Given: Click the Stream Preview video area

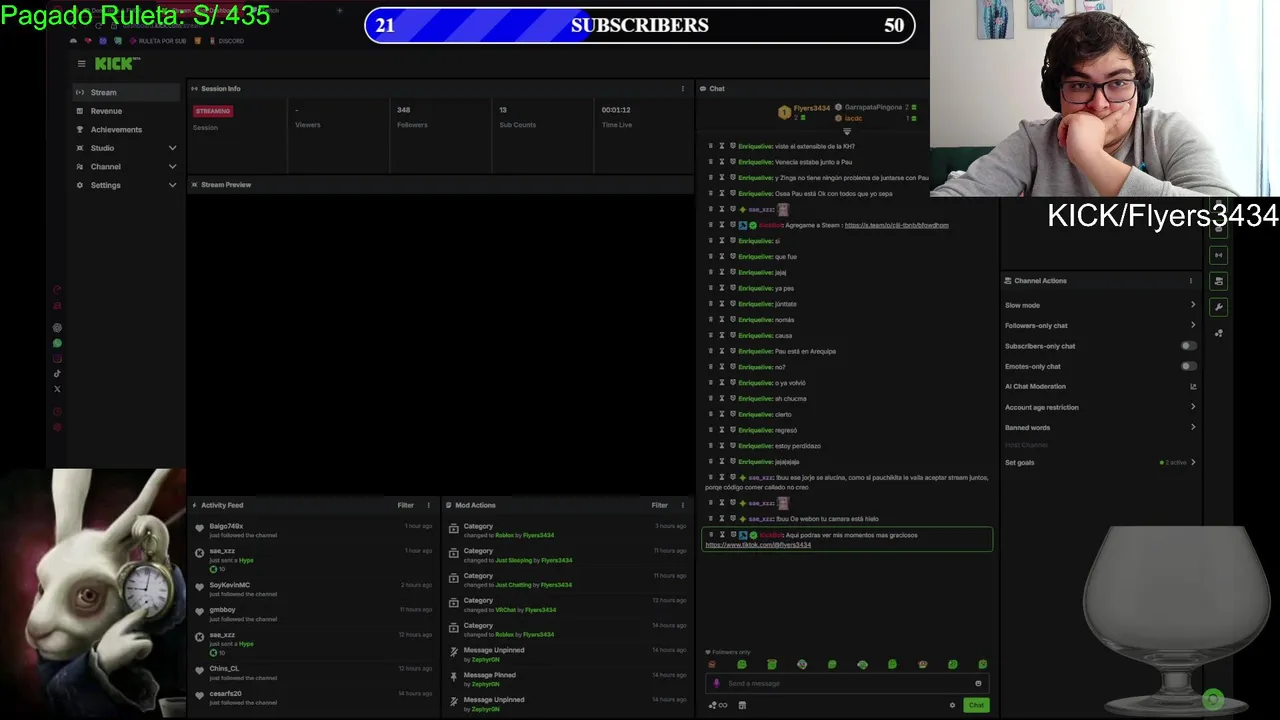Looking at the screenshot, I should point(440,344).
